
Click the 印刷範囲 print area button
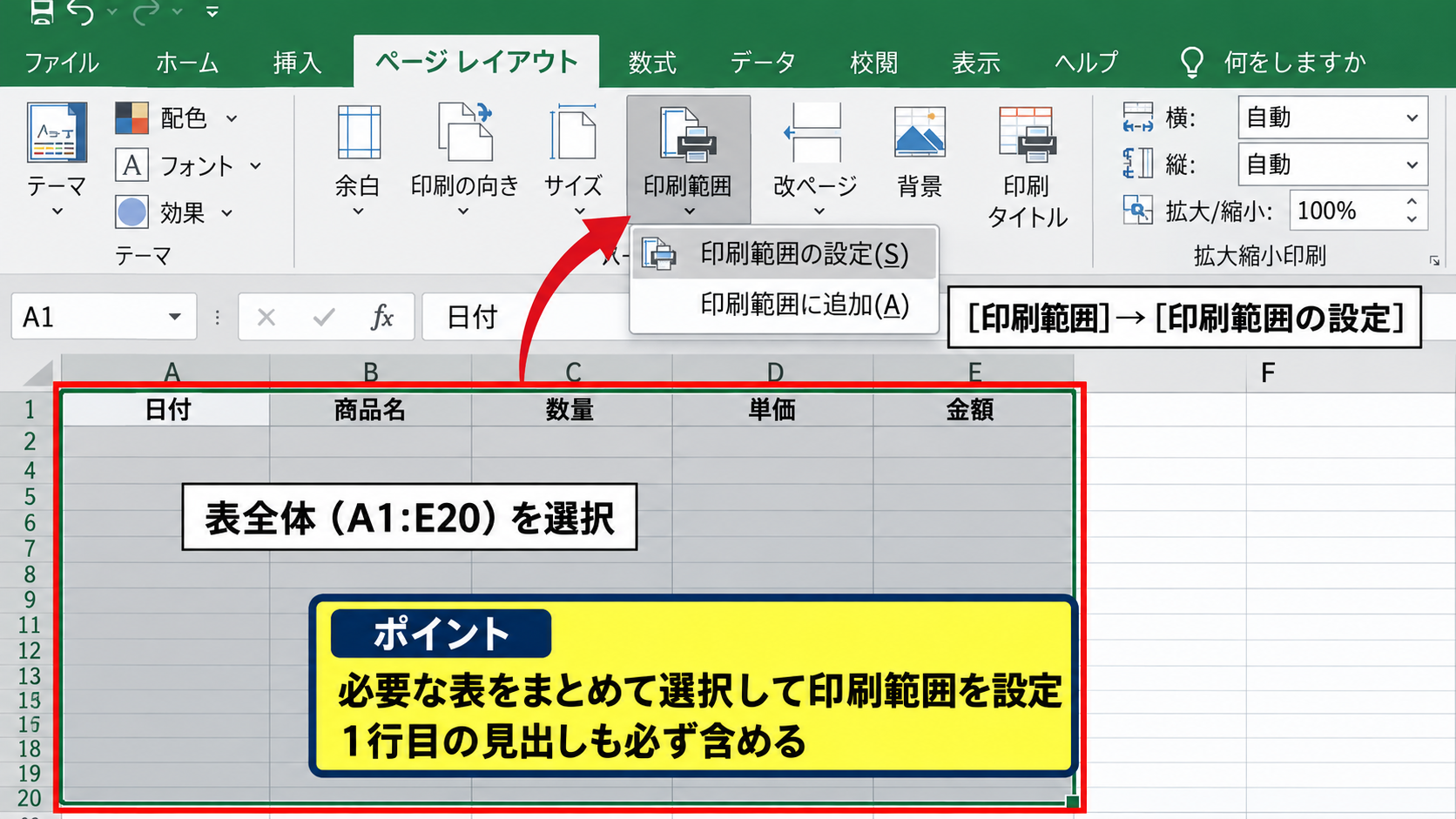pyautogui.click(x=688, y=159)
